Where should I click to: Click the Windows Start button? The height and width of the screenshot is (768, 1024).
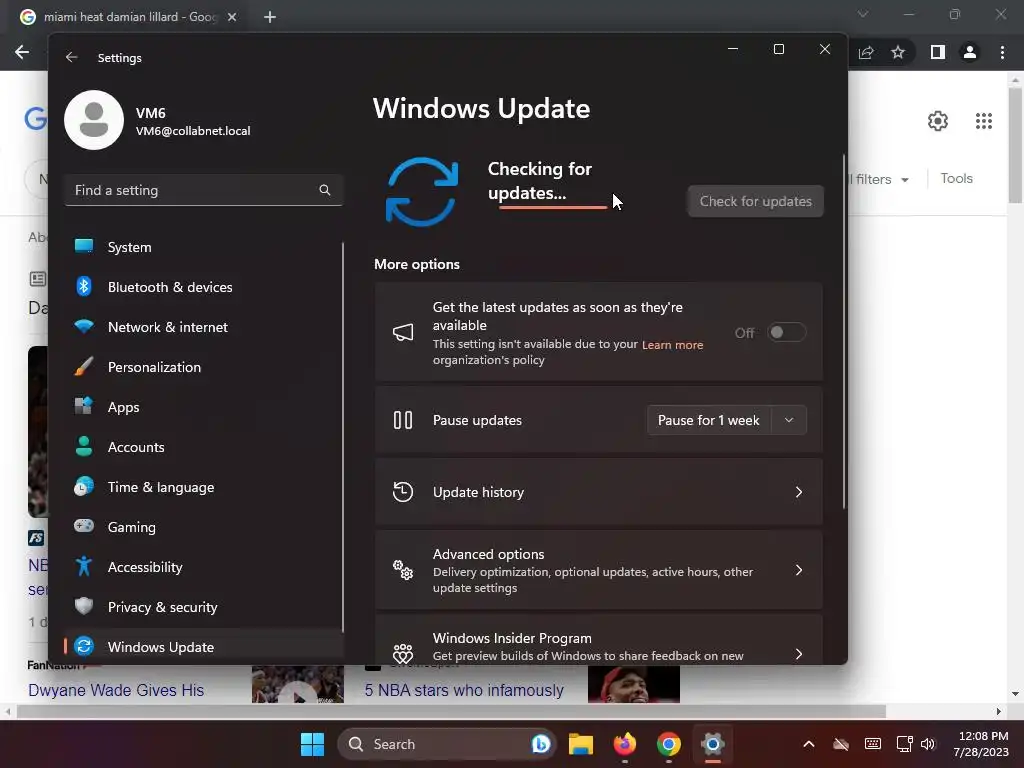[x=312, y=744]
